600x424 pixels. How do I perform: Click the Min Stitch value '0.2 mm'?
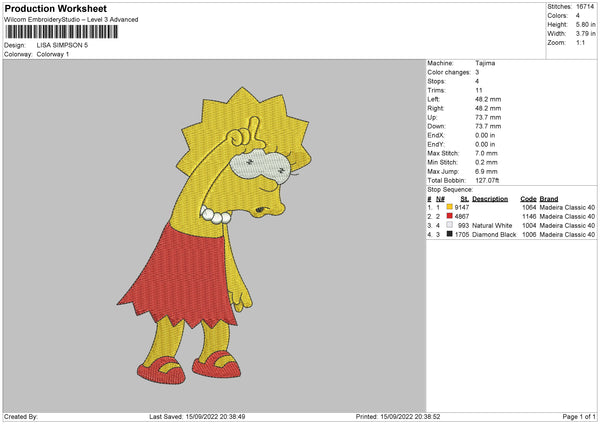pyautogui.click(x=486, y=162)
